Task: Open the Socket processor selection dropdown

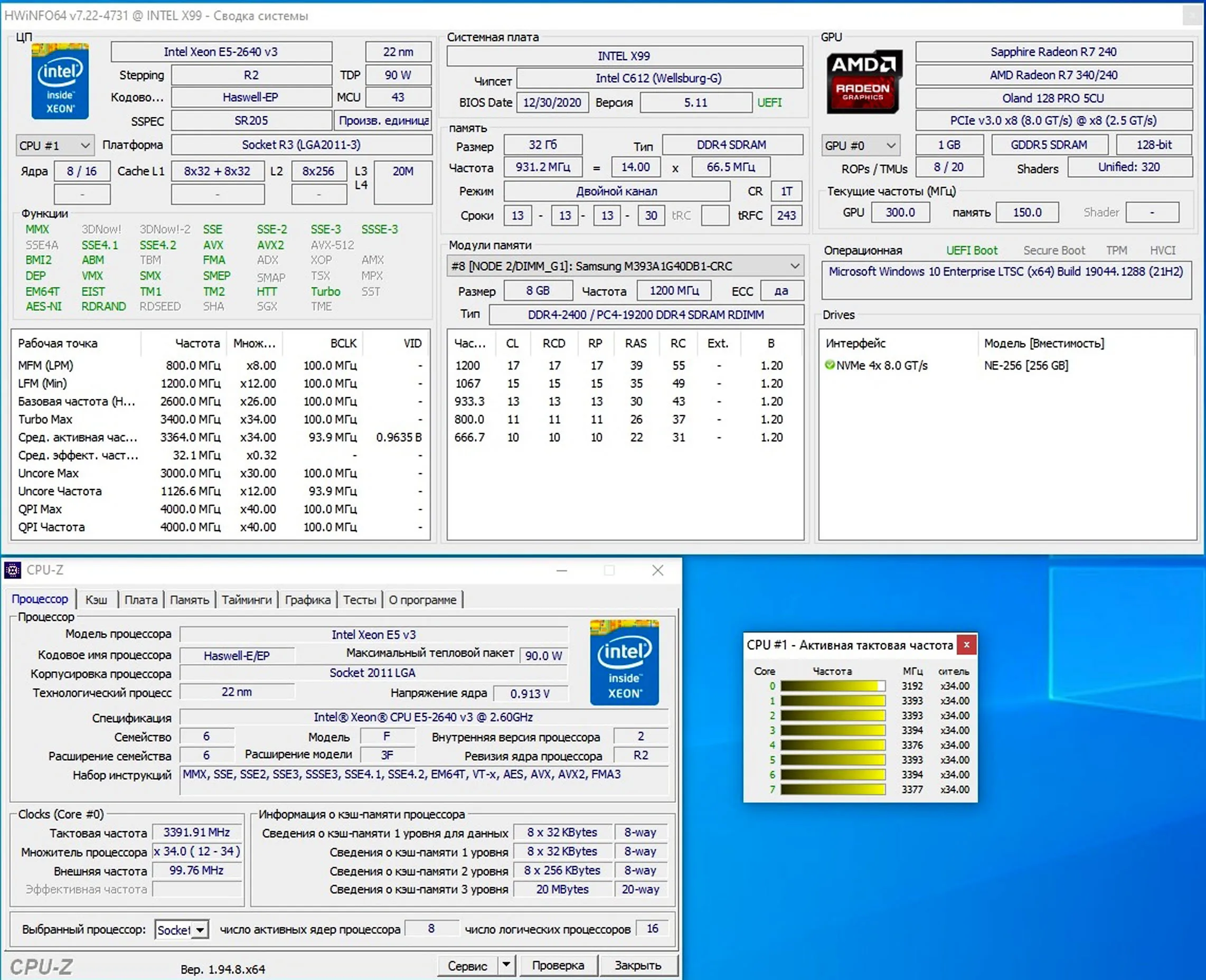Action: (x=200, y=930)
